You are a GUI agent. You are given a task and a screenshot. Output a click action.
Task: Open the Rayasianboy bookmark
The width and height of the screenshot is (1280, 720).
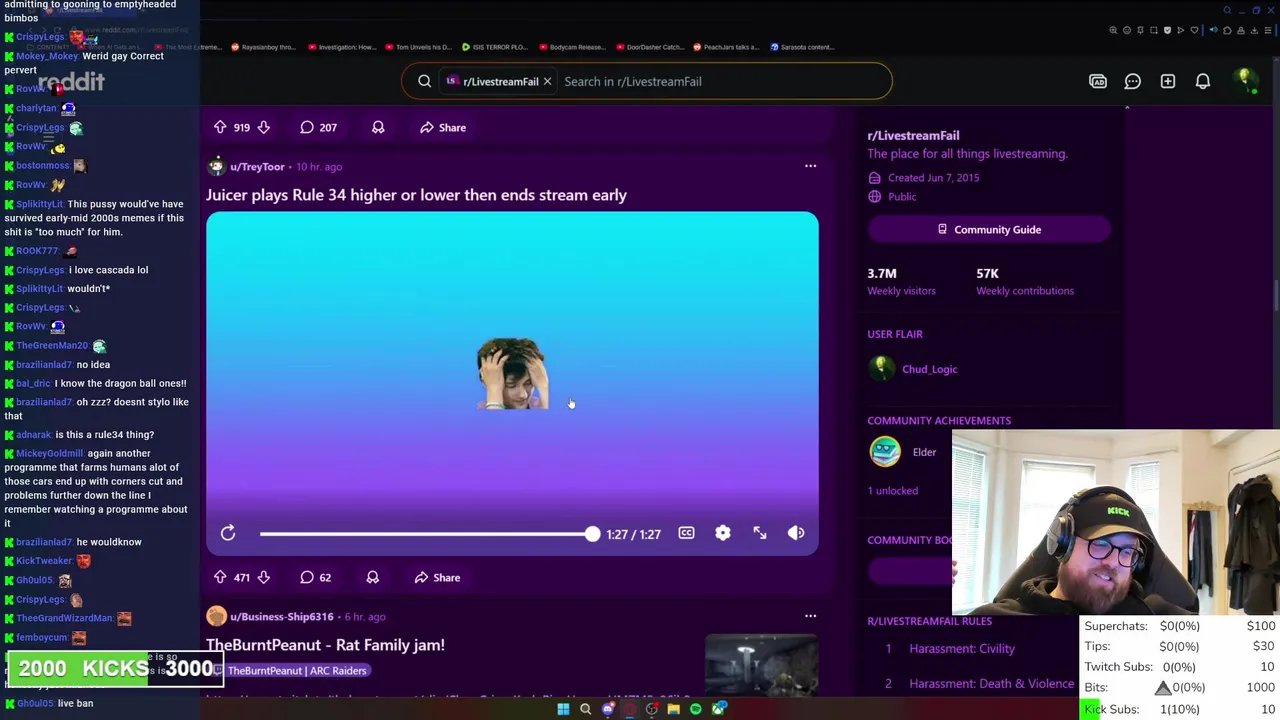click(x=263, y=47)
